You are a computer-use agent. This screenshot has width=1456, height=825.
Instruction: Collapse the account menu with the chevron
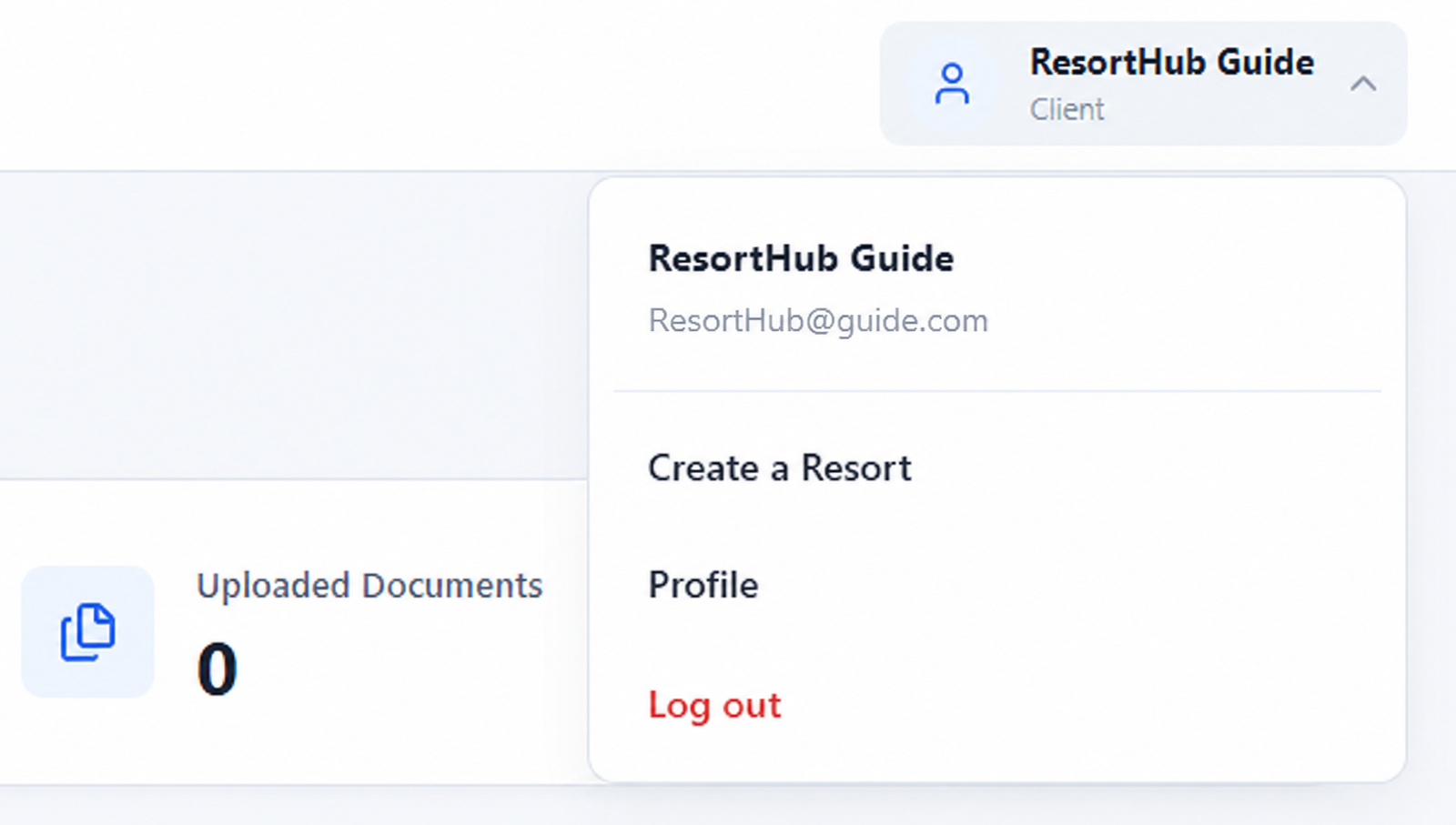pyautogui.click(x=1363, y=84)
